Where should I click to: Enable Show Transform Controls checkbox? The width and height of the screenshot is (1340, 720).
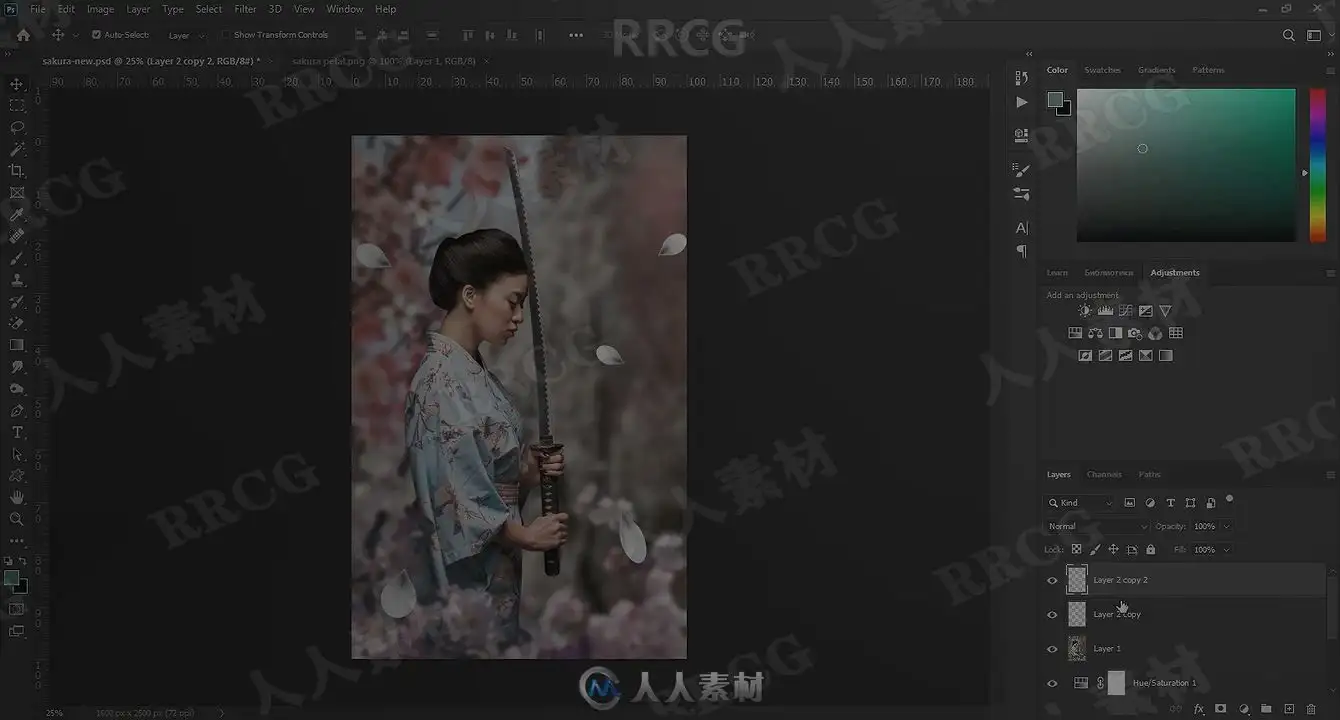224,35
